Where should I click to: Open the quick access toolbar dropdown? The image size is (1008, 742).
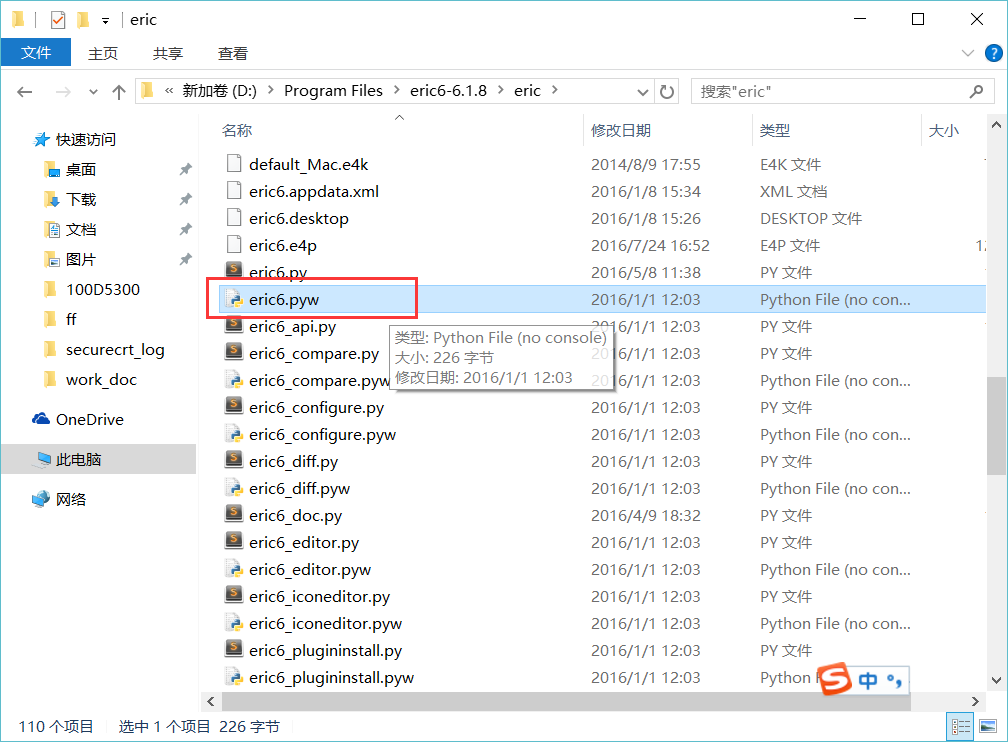(105, 21)
